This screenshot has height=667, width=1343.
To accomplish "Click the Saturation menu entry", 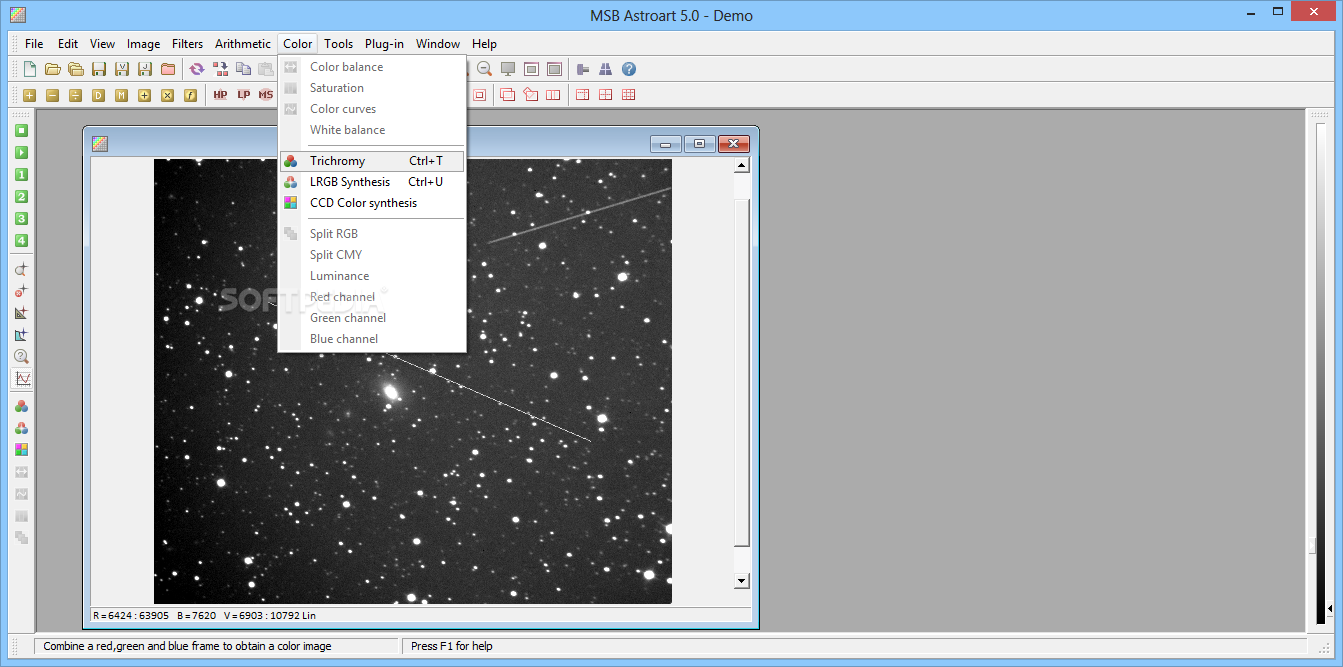I will tap(372, 88).
